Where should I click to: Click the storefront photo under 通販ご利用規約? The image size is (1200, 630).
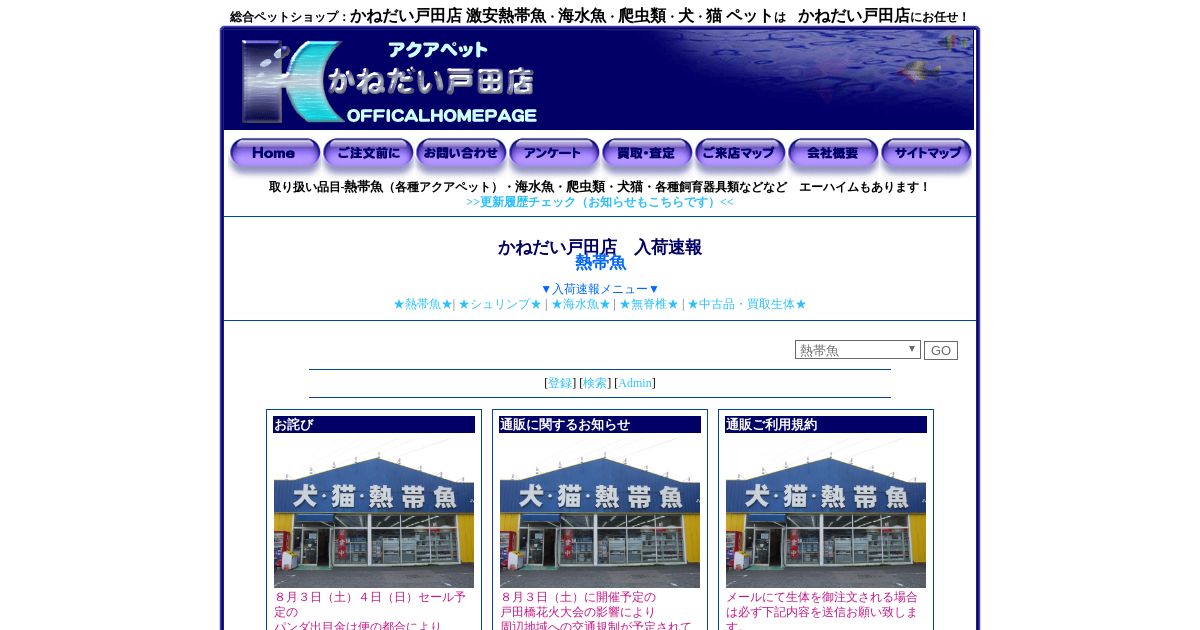coord(826,512)
